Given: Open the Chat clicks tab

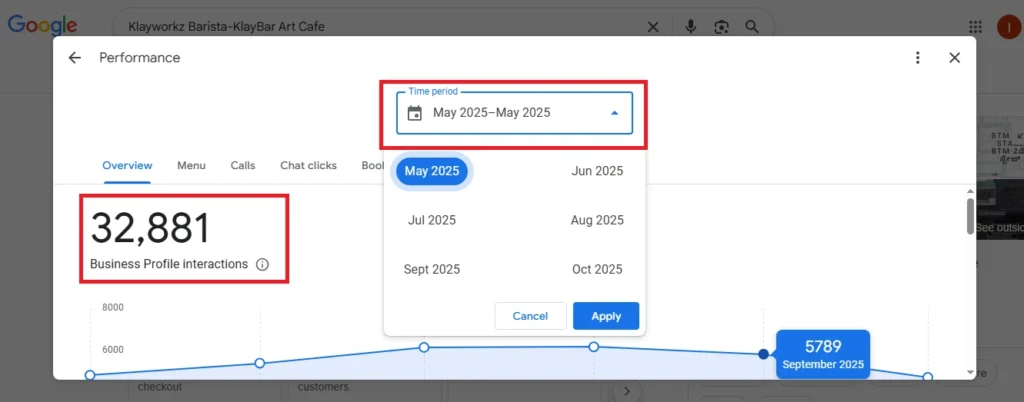Looking at the screenshot, I should click(x=308, y=165).
